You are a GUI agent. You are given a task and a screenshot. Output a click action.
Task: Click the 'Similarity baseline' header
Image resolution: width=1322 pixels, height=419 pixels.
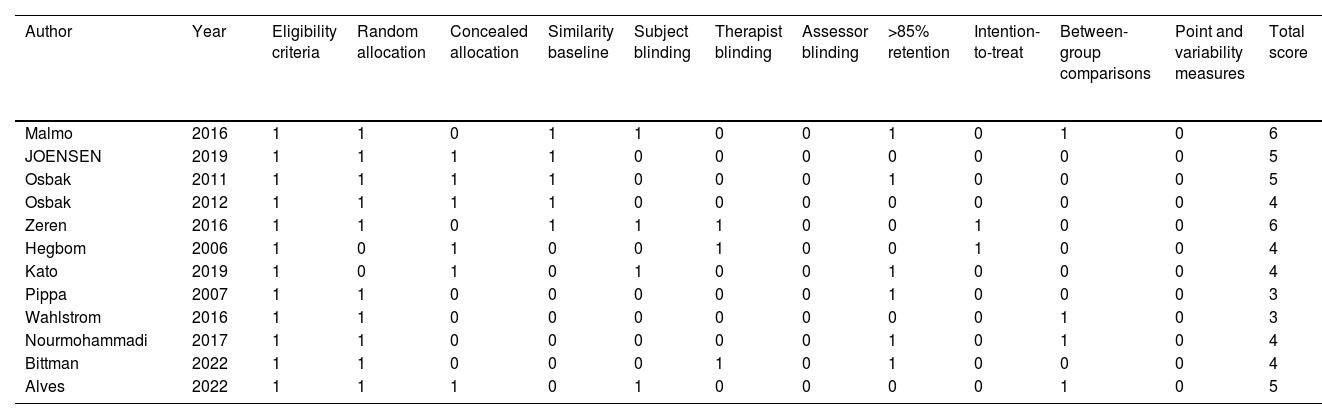pyautogui.click(x=579, y=42)
